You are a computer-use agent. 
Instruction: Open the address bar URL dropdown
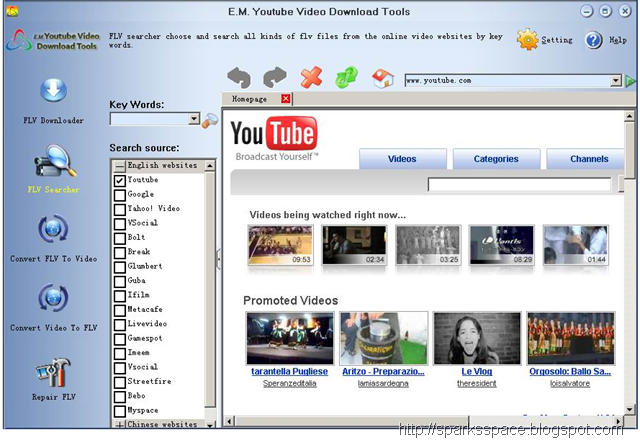tap(616, 80)
